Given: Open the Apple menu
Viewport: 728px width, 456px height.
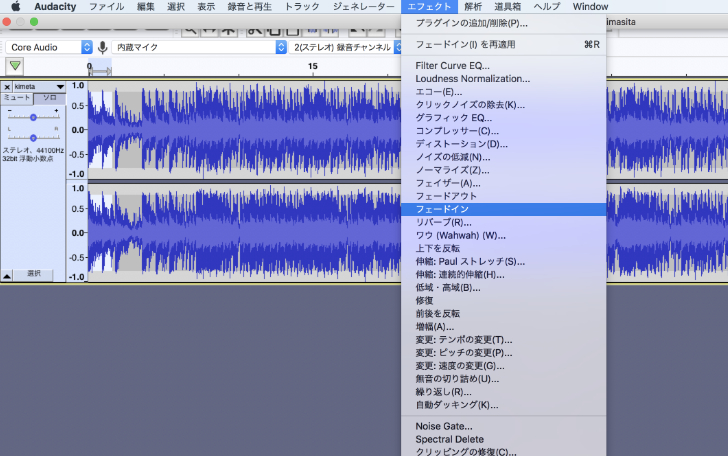Looking at the screenshot, I should tap(15, 7).
